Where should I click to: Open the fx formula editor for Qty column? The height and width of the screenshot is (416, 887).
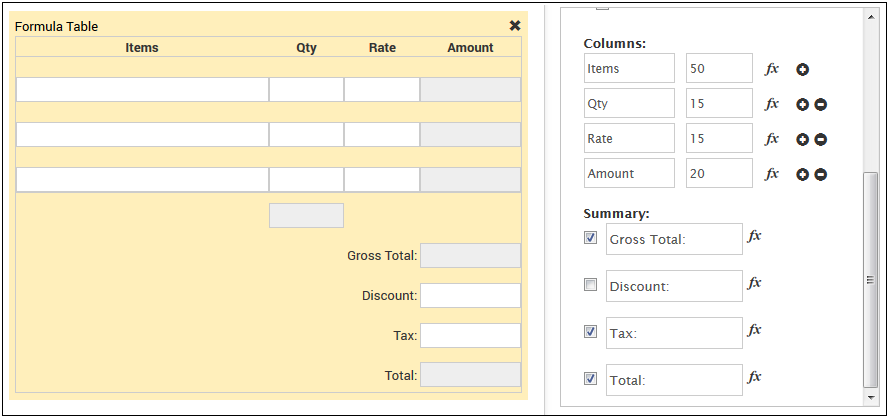click(x=771, y=104)
